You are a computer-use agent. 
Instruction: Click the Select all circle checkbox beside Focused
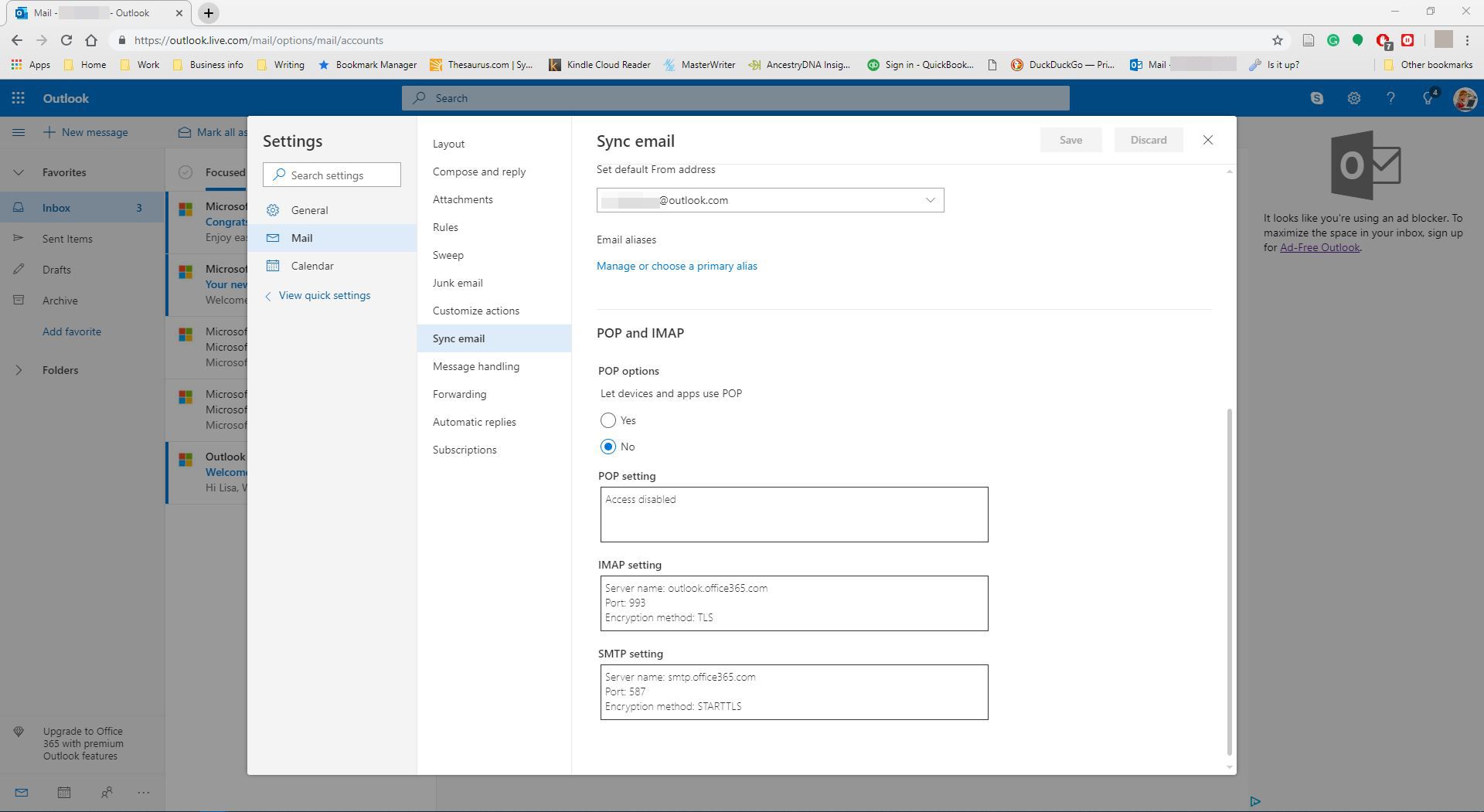(x=185, y=172)
